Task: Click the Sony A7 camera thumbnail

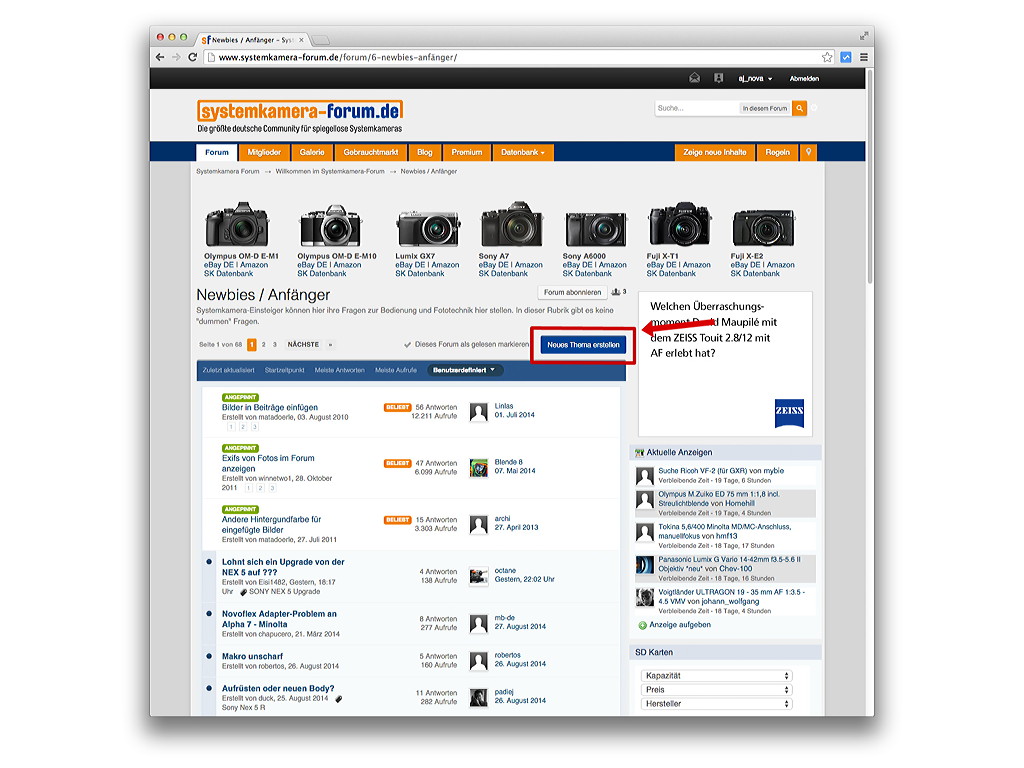Action: click(x=511, y=227)
